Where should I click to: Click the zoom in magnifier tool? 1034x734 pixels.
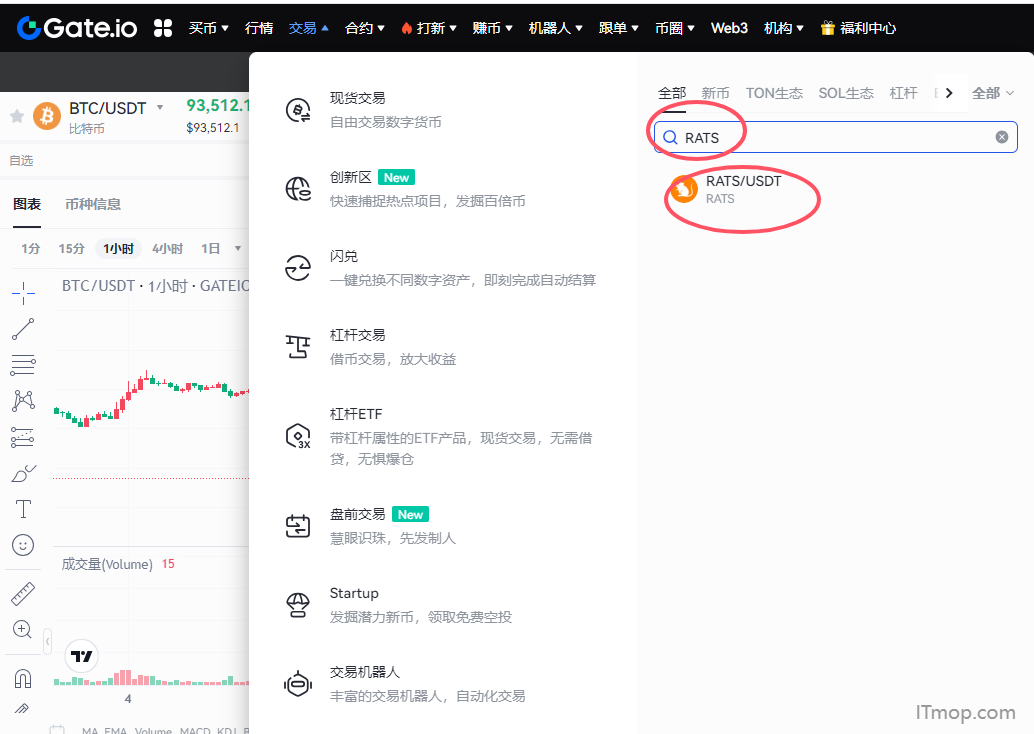23,629
